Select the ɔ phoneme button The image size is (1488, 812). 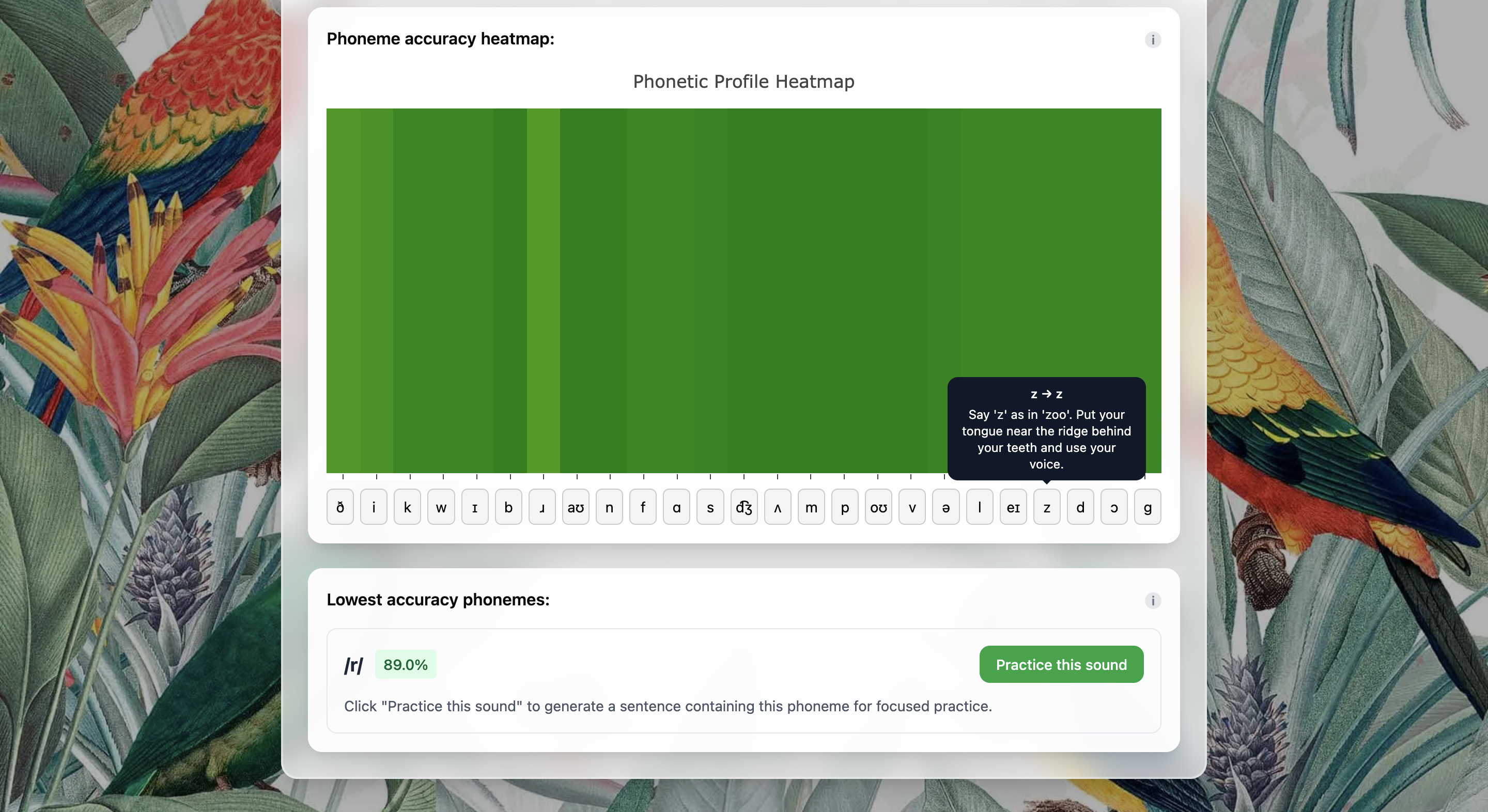(1114, 507)
